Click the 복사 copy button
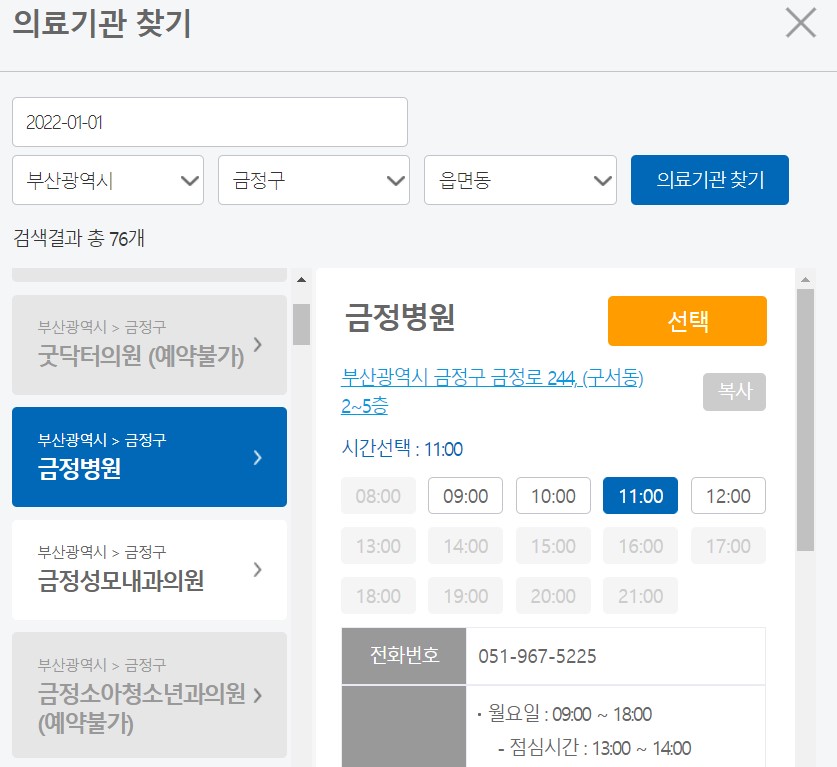Screen dimensions: 837x767 [x=734, y=392]
